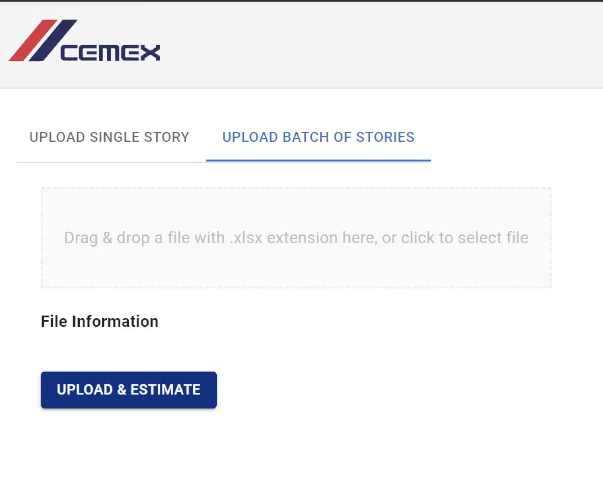Click the blue underline beneath the active tab
The width and height of the screenshot is (603, 499).
(318, 161)
